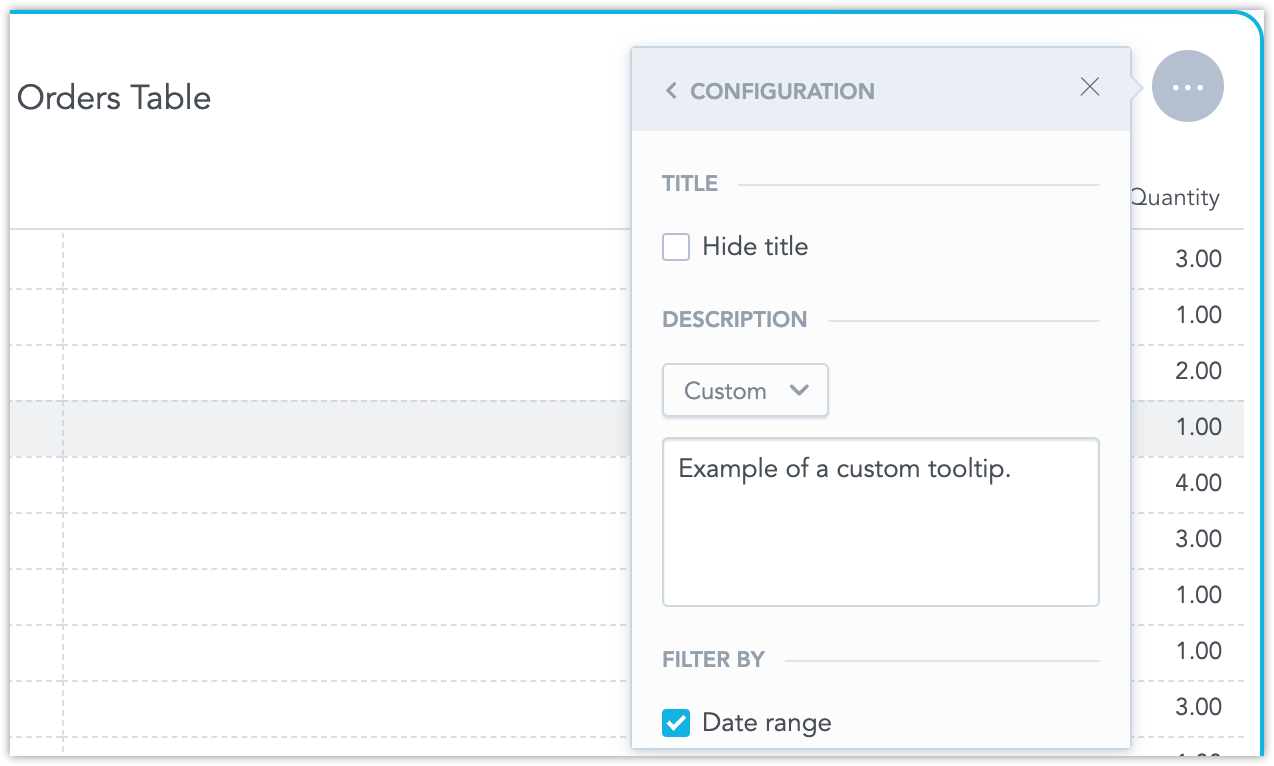Select the Orders Table title
The height and width of the screenshot is (766, 1274).
114,98
